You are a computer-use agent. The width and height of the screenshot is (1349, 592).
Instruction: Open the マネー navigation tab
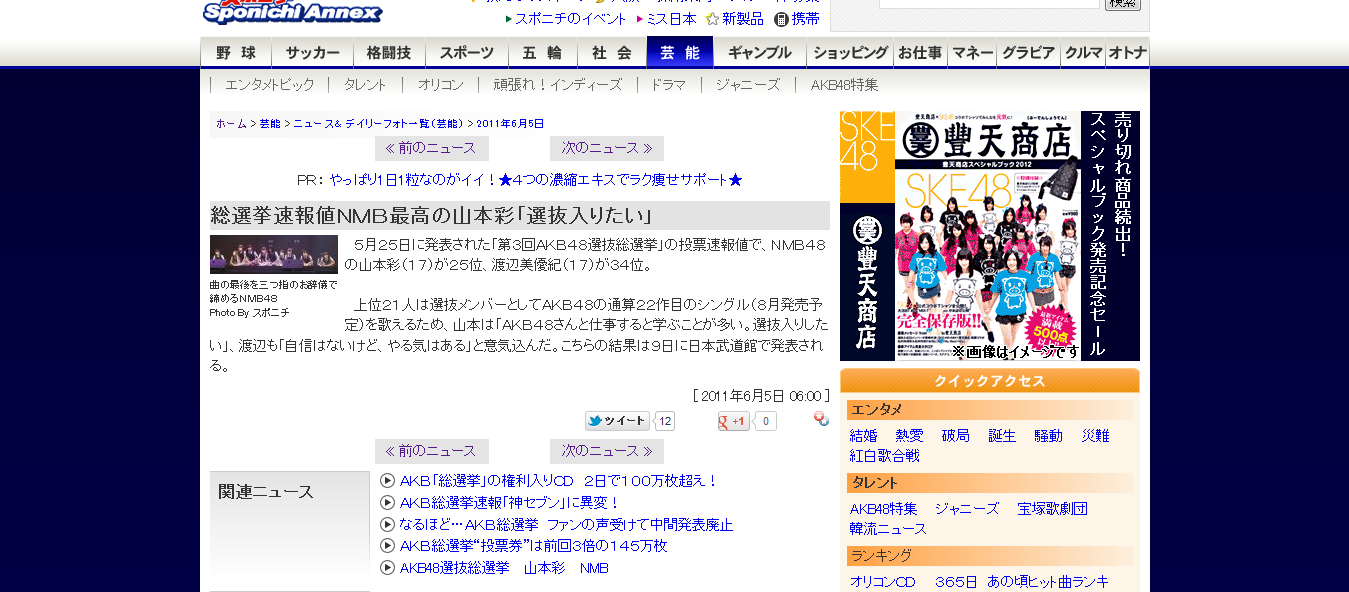(x=972, y=53)
